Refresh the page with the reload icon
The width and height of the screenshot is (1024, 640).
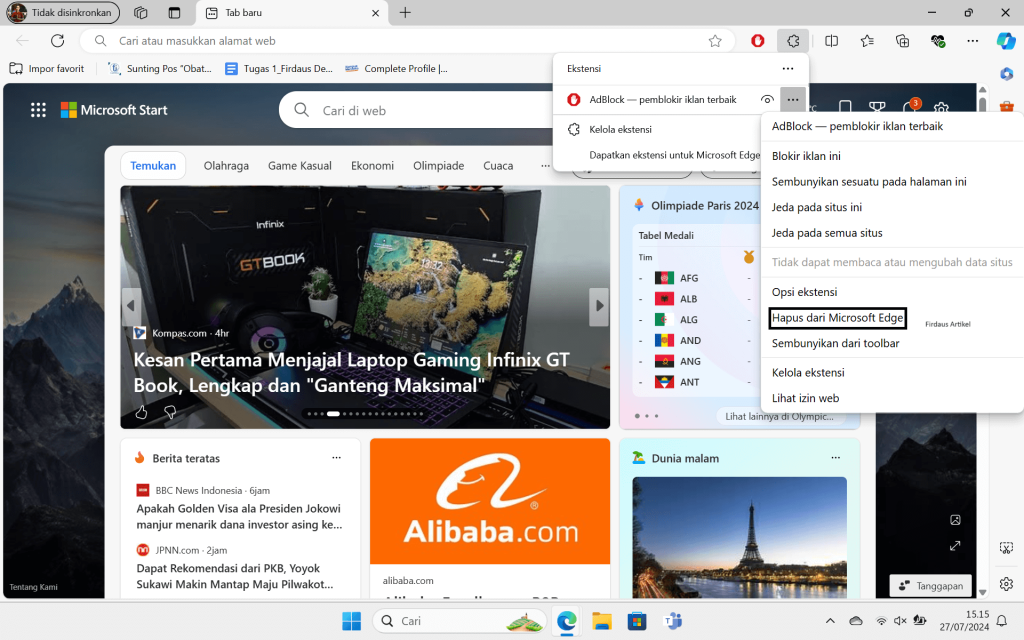coord(57,41)
